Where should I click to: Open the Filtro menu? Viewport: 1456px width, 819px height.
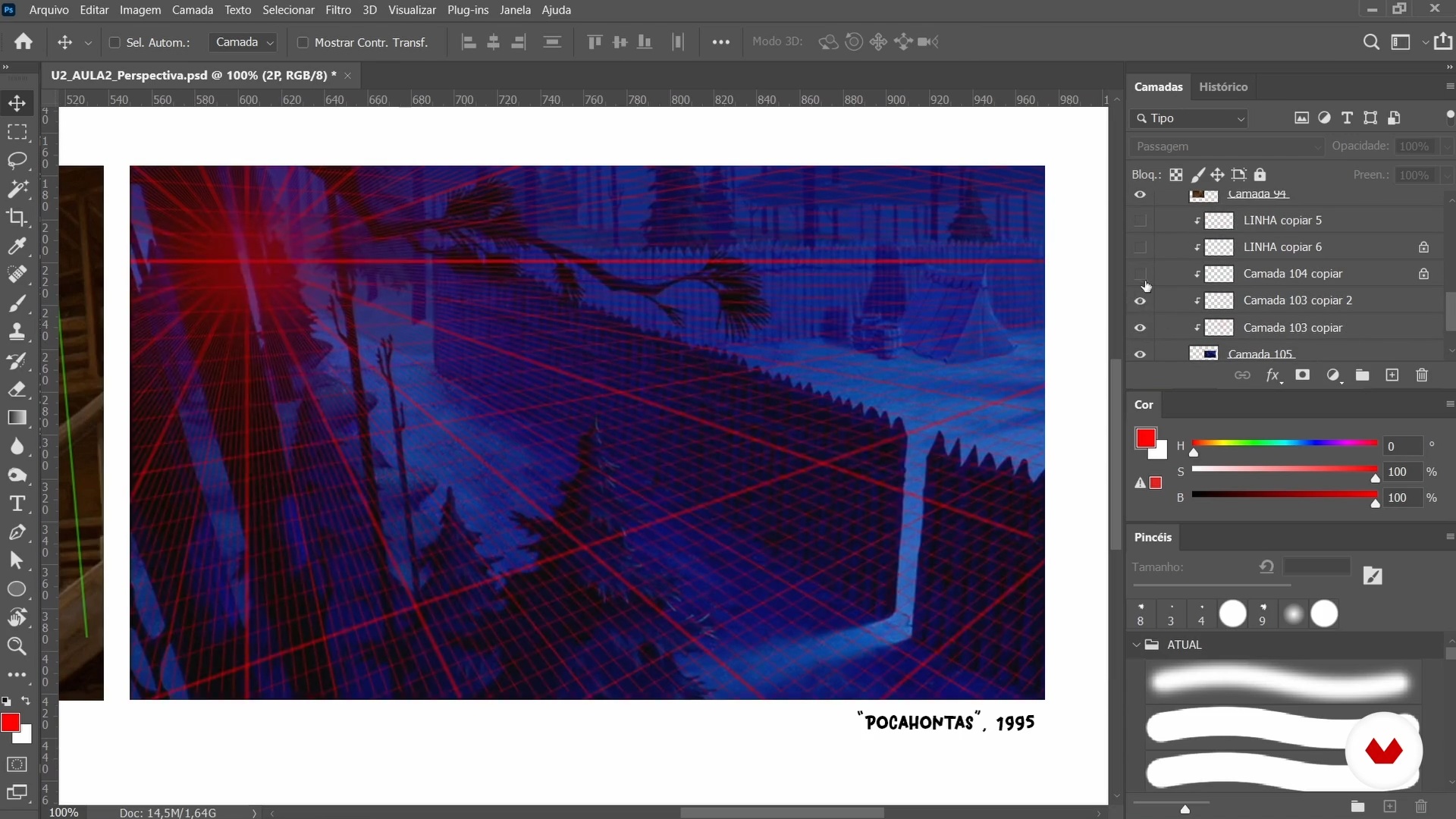coord(338,10)
